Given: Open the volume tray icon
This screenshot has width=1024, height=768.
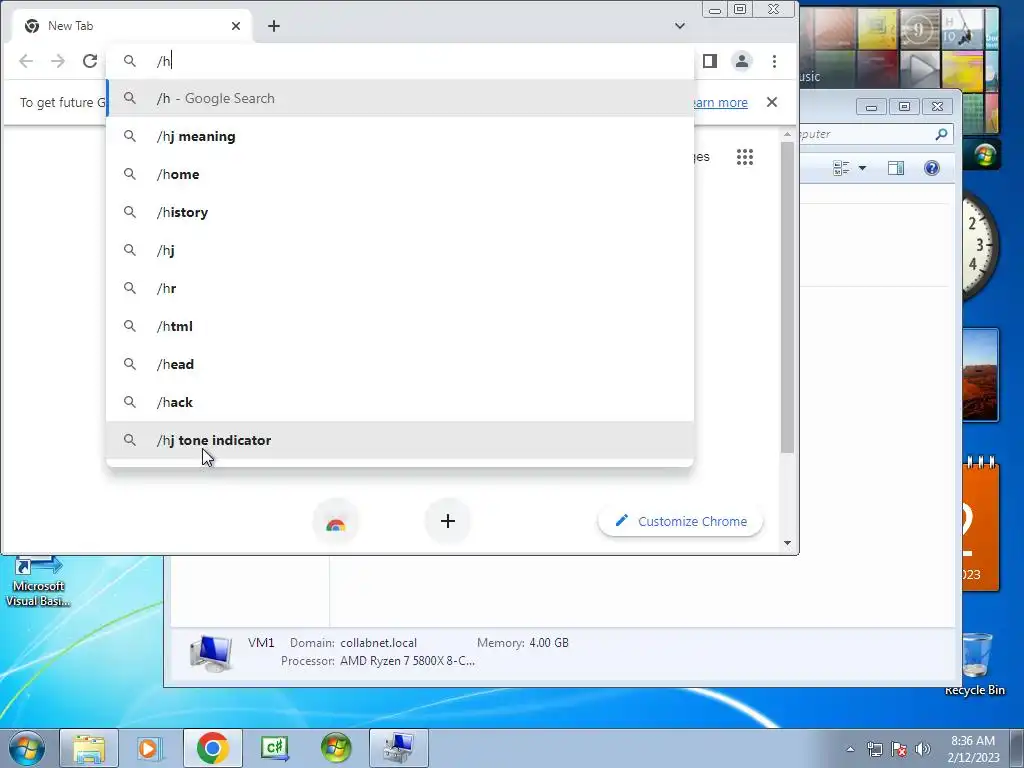Looking at the screenshot, I should [x=923, y=749].
